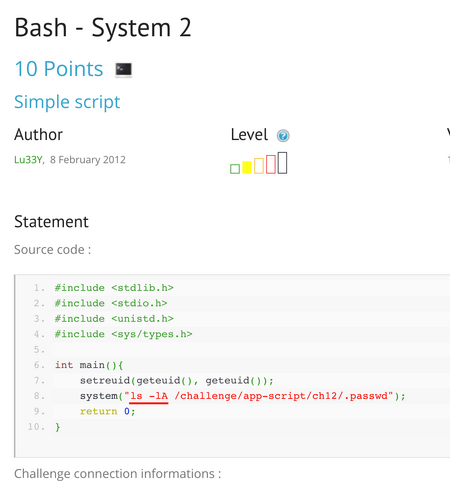This screenshot has width=450, height=493.
Task: Click the dark gray difficulty level box
Action: (282, 163)
